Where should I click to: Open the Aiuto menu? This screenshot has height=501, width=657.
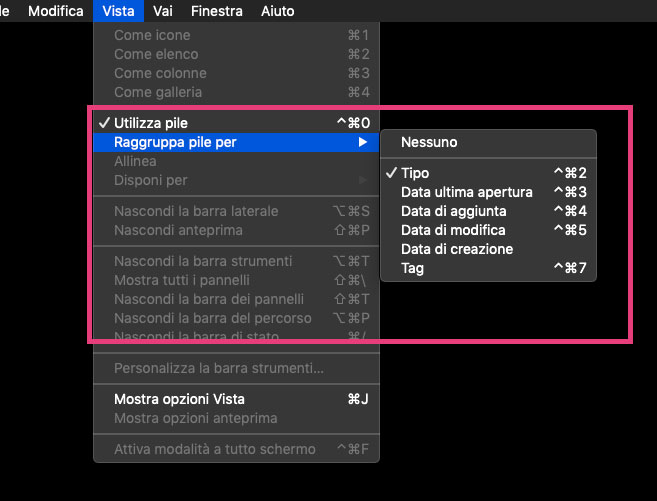tap(277, 11)
